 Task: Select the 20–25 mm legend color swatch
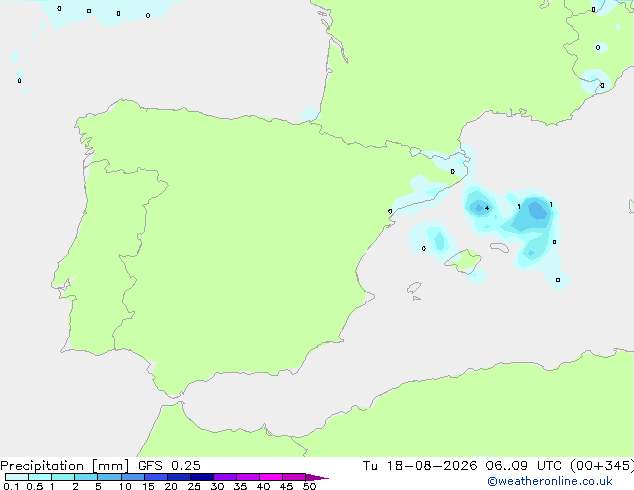(x=178, y=477)
